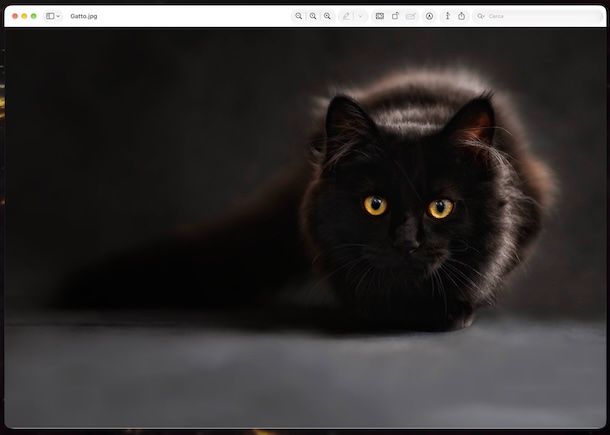The image size is (610, 435).
Task: Click the Share toolbar icon
Action: click(x=461, y=16)
